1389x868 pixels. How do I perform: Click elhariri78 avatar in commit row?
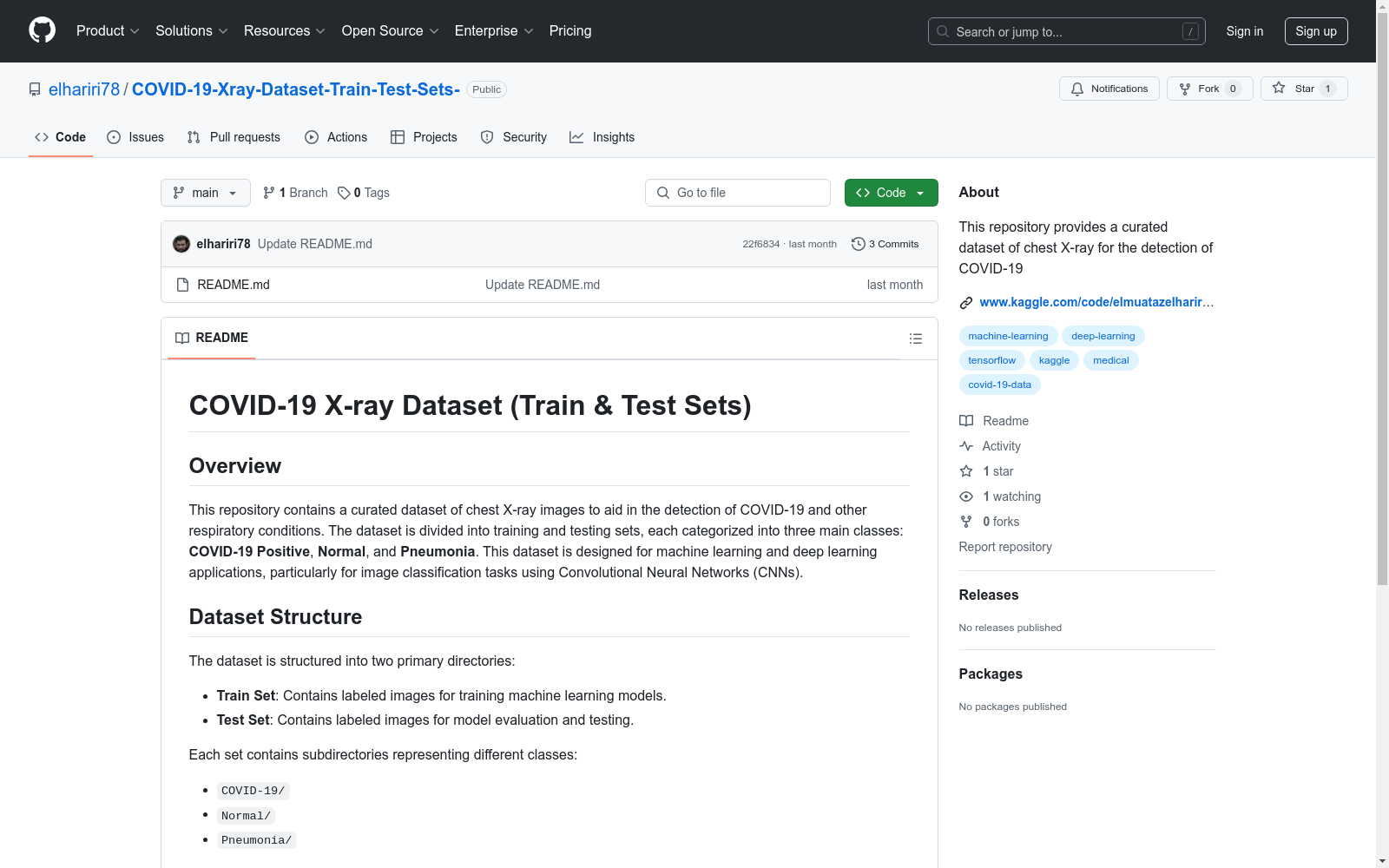point(181,244)
